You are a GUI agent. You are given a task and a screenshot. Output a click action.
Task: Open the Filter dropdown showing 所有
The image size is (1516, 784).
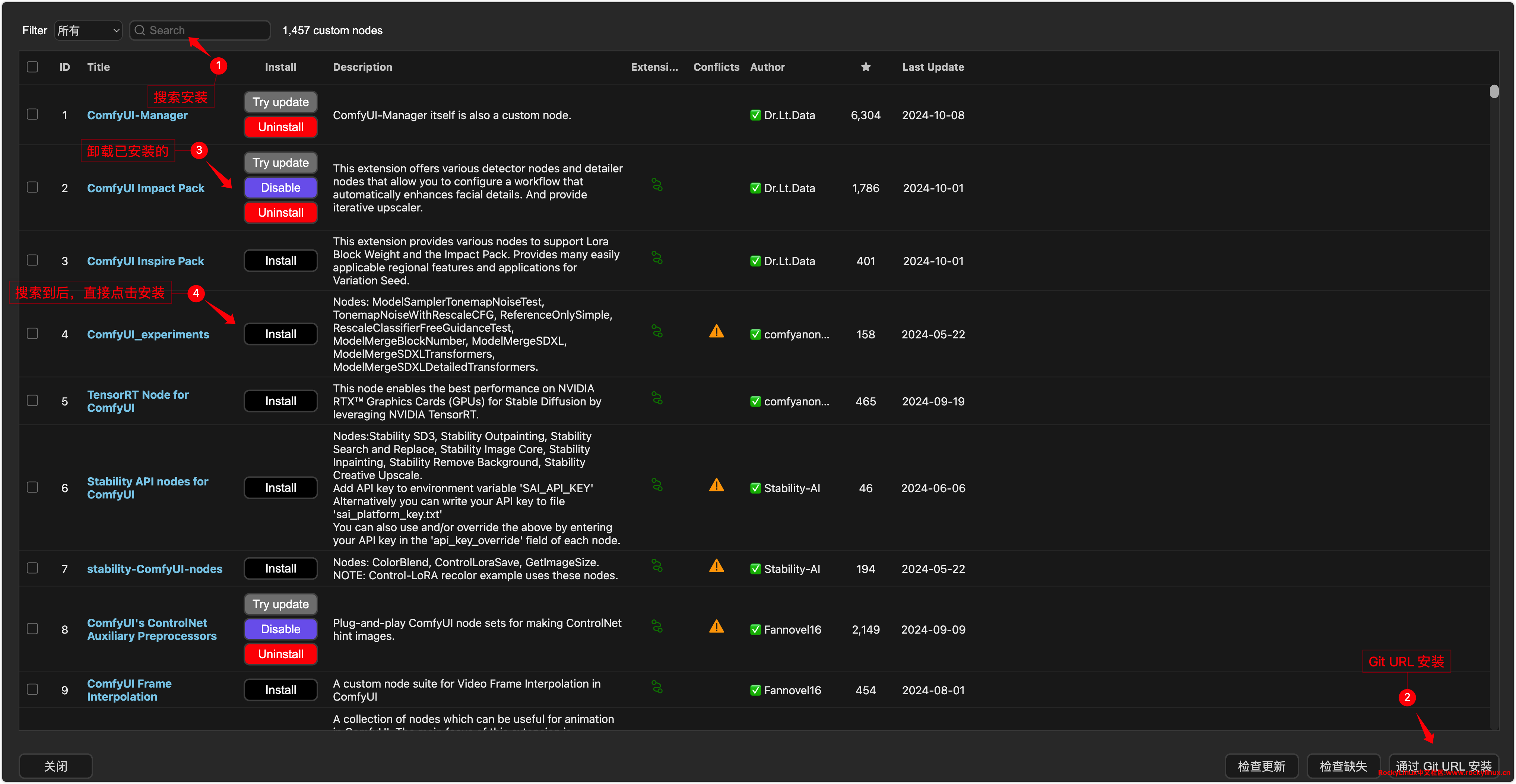pos(88,31)
